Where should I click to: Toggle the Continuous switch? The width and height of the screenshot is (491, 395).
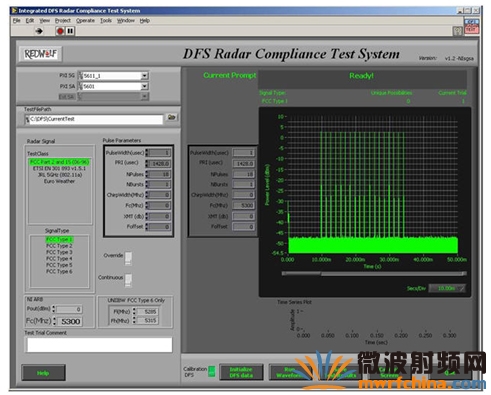click(x=128, y=280)
